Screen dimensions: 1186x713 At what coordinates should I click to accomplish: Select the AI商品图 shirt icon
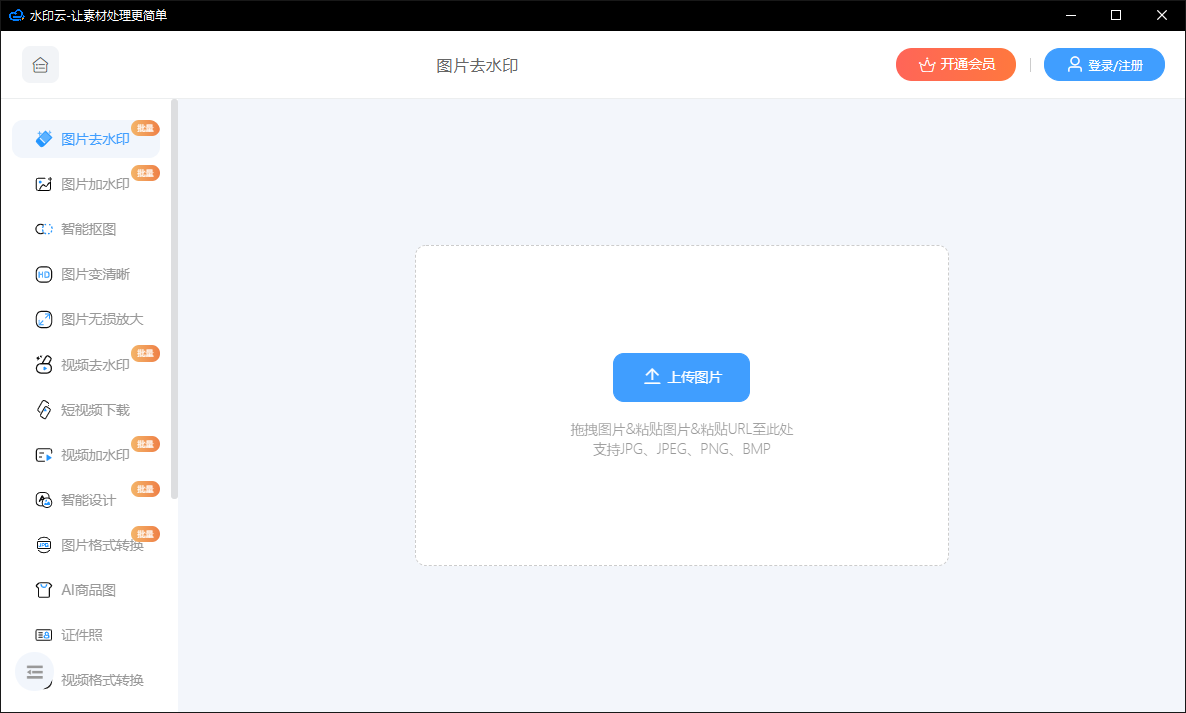(44, 590)
